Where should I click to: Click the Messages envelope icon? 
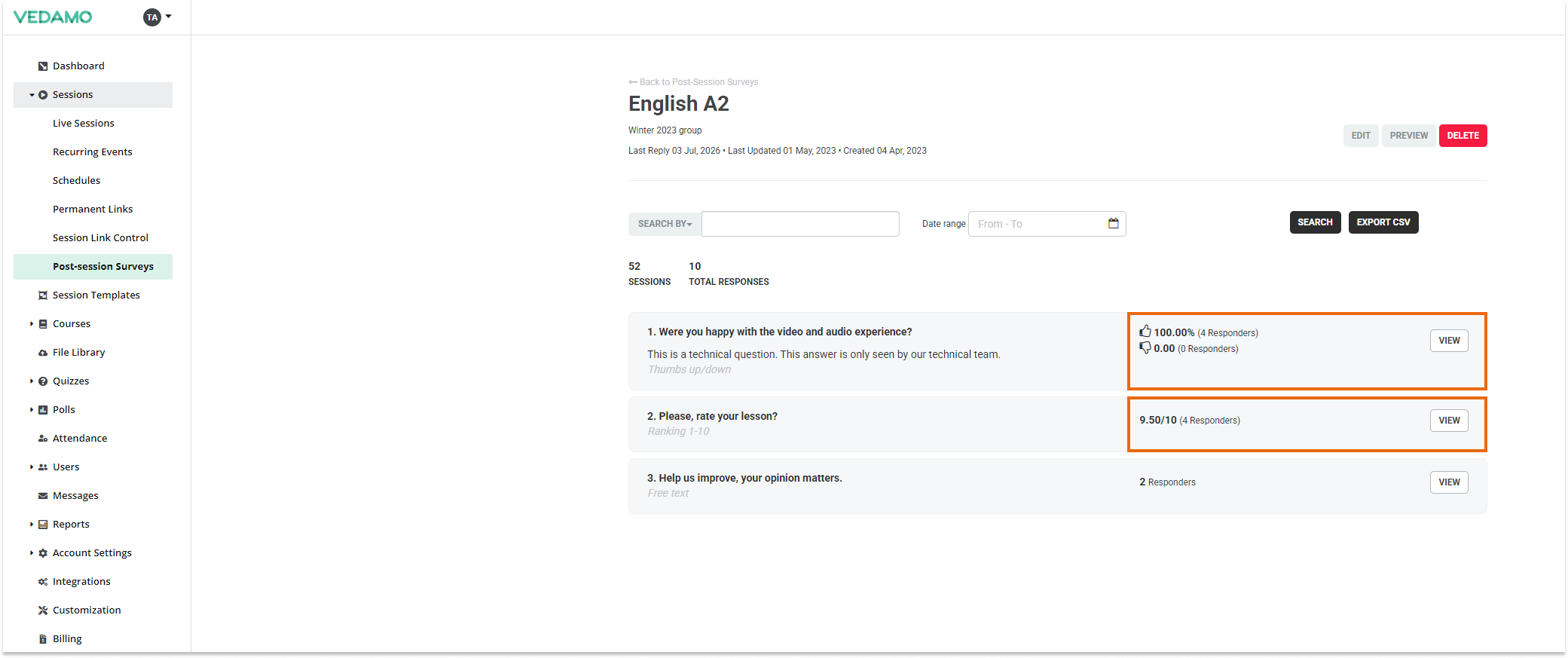(x=43, y=496)
